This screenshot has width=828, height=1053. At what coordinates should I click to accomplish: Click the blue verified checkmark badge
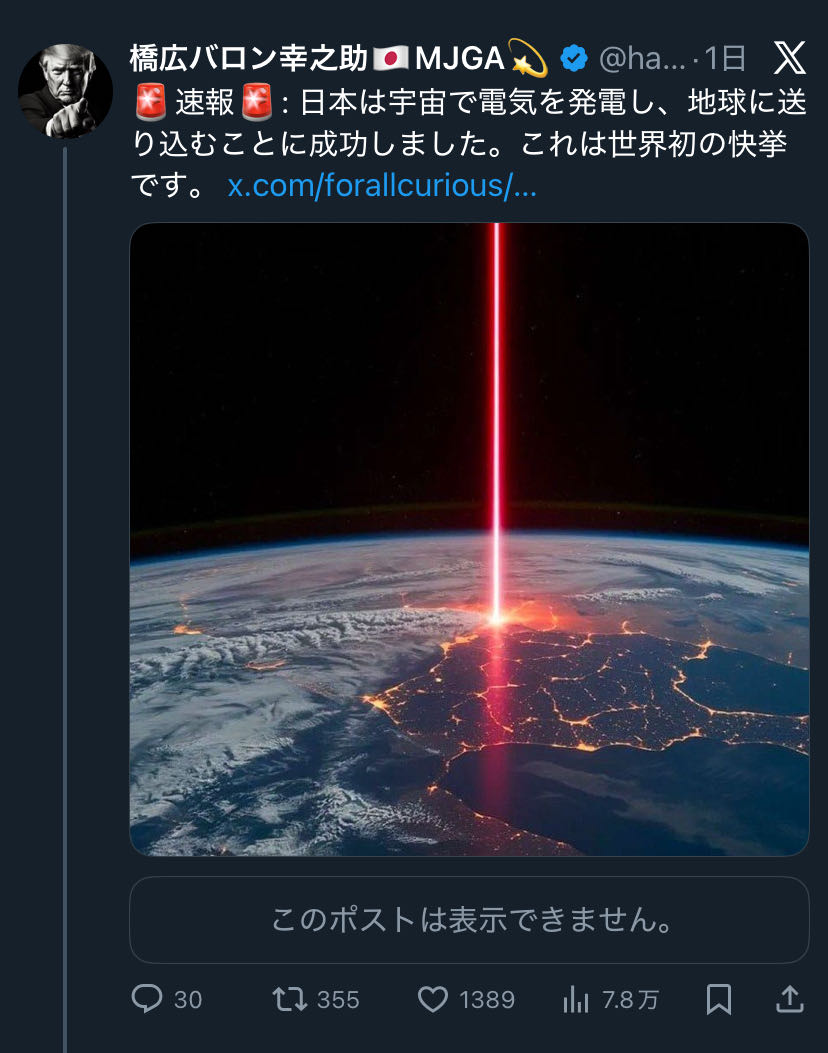[x=573, y=59]
